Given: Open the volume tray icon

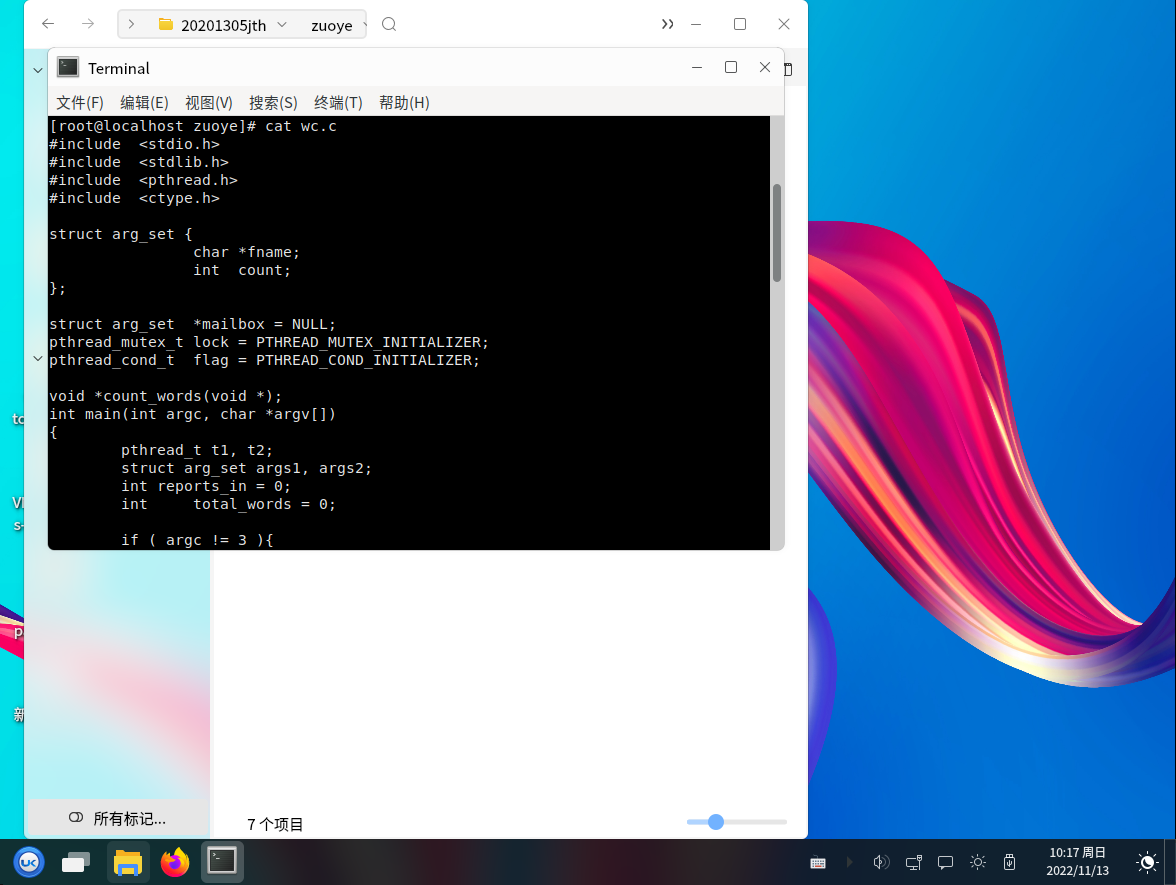Looking at the screenshot, I should [881, 862].
